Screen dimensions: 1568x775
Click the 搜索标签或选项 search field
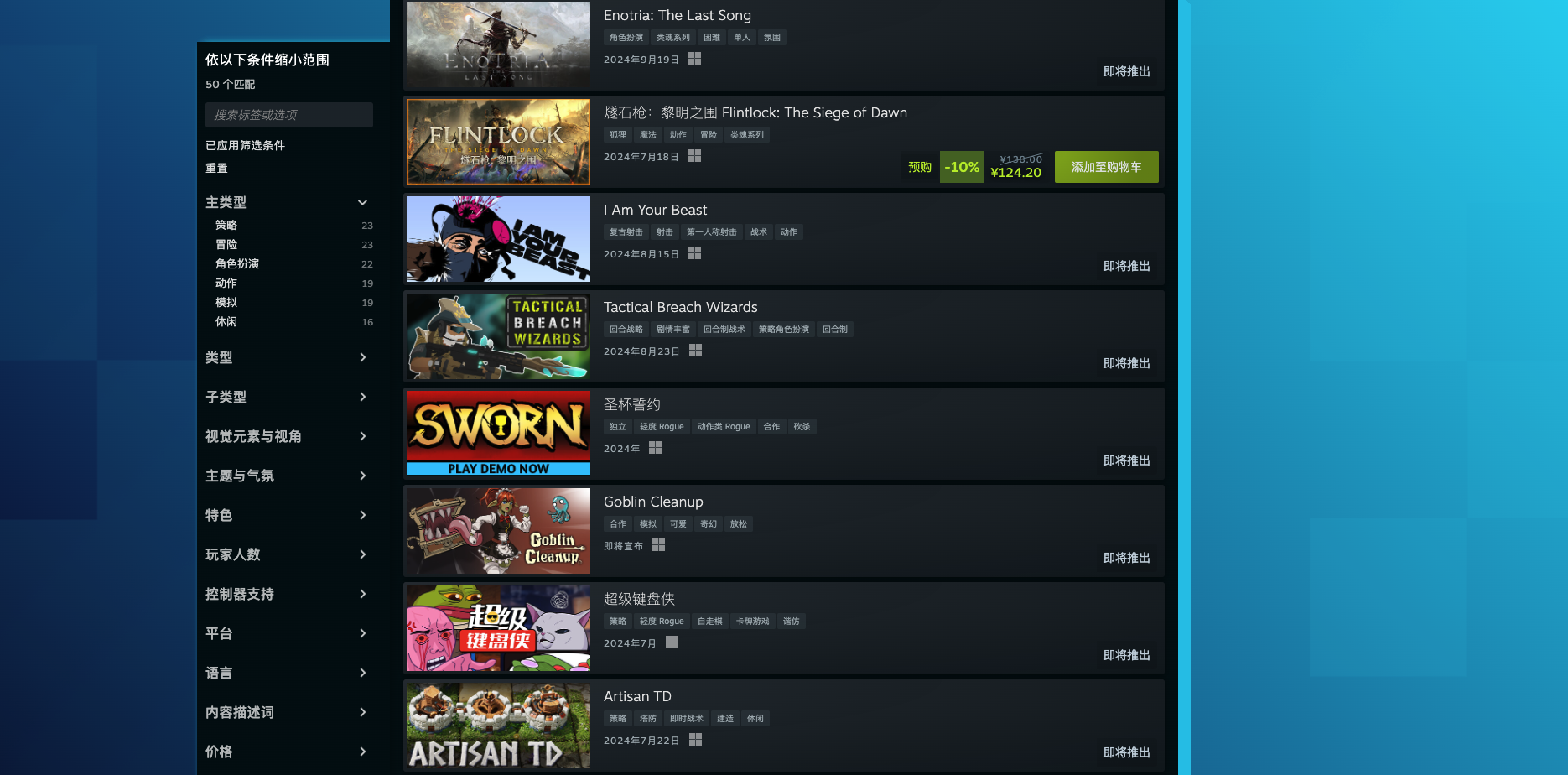289,115
